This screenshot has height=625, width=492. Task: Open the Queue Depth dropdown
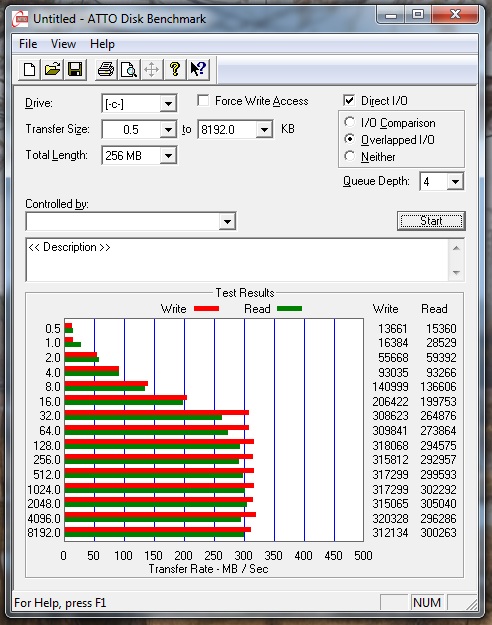pyautogui.click(x=455, y=182)
